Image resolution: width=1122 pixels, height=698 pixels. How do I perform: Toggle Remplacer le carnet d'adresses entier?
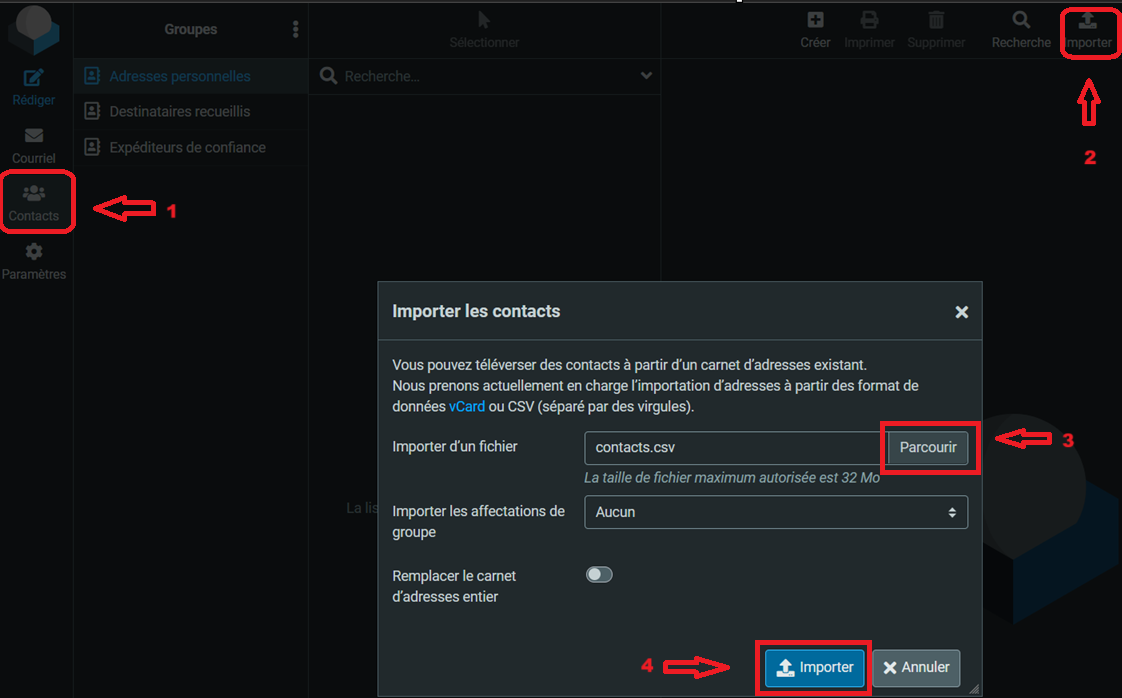599,575
